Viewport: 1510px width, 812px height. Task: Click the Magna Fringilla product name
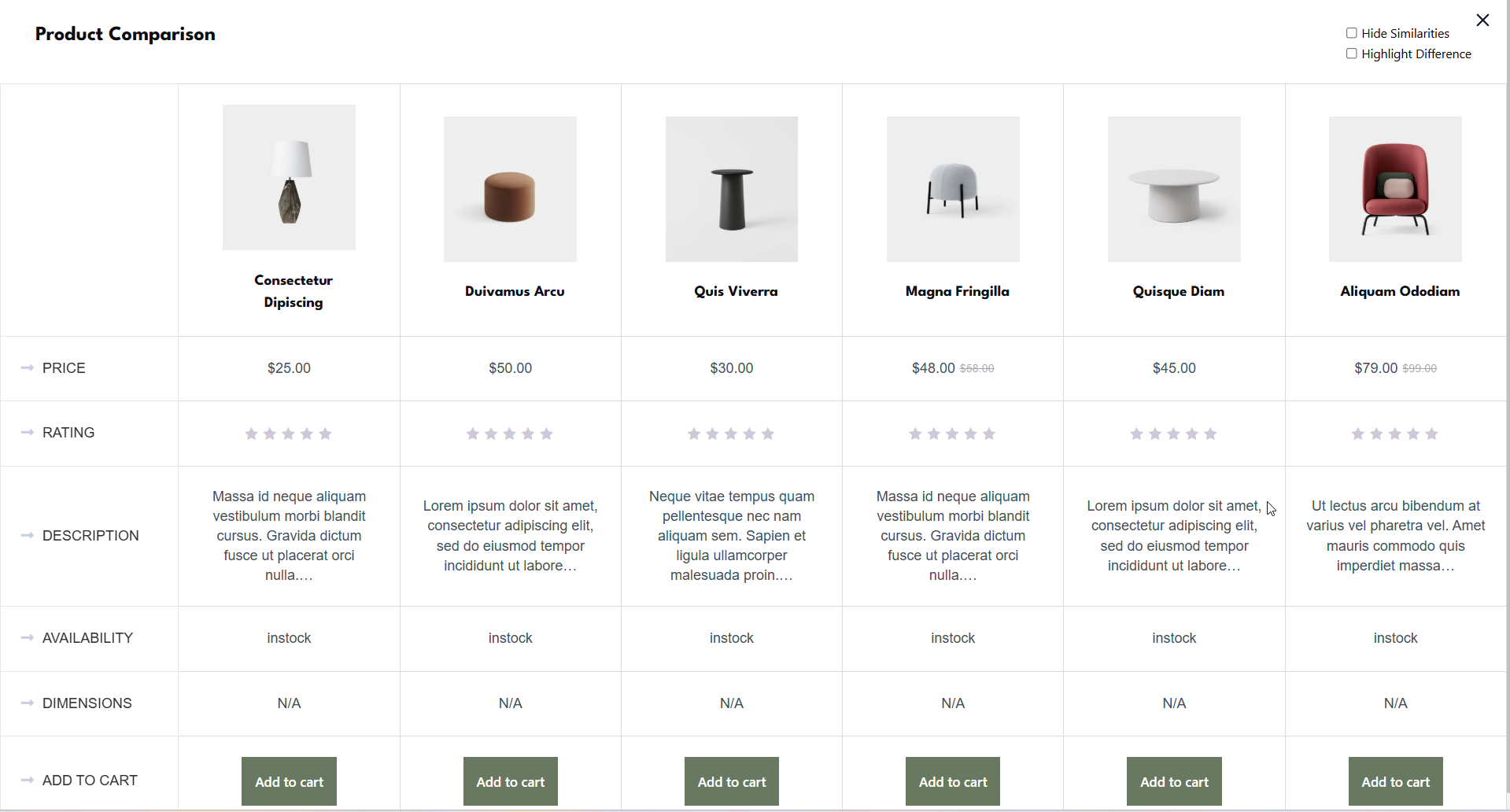coord(957,291)
